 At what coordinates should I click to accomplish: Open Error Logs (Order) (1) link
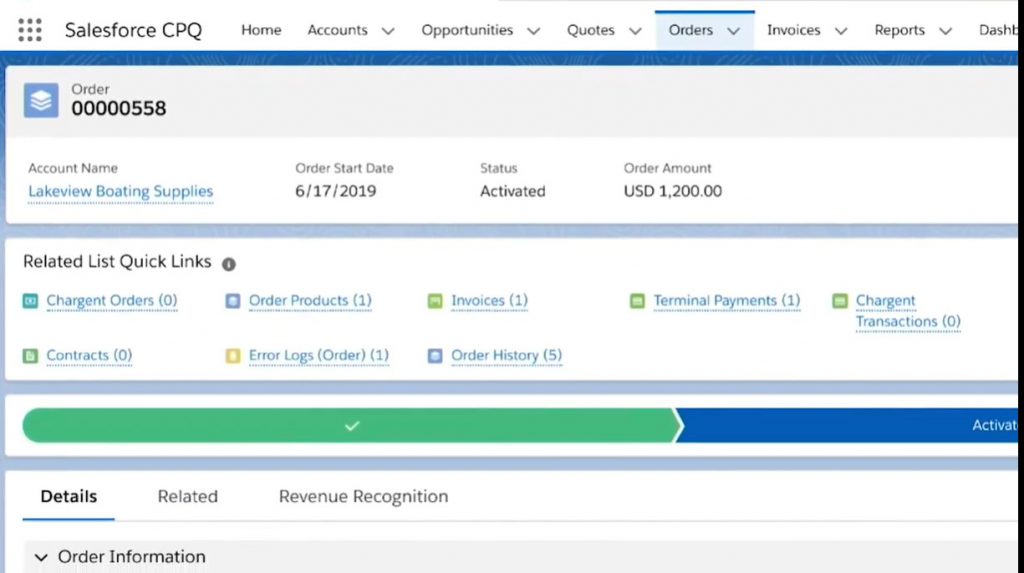319,355
